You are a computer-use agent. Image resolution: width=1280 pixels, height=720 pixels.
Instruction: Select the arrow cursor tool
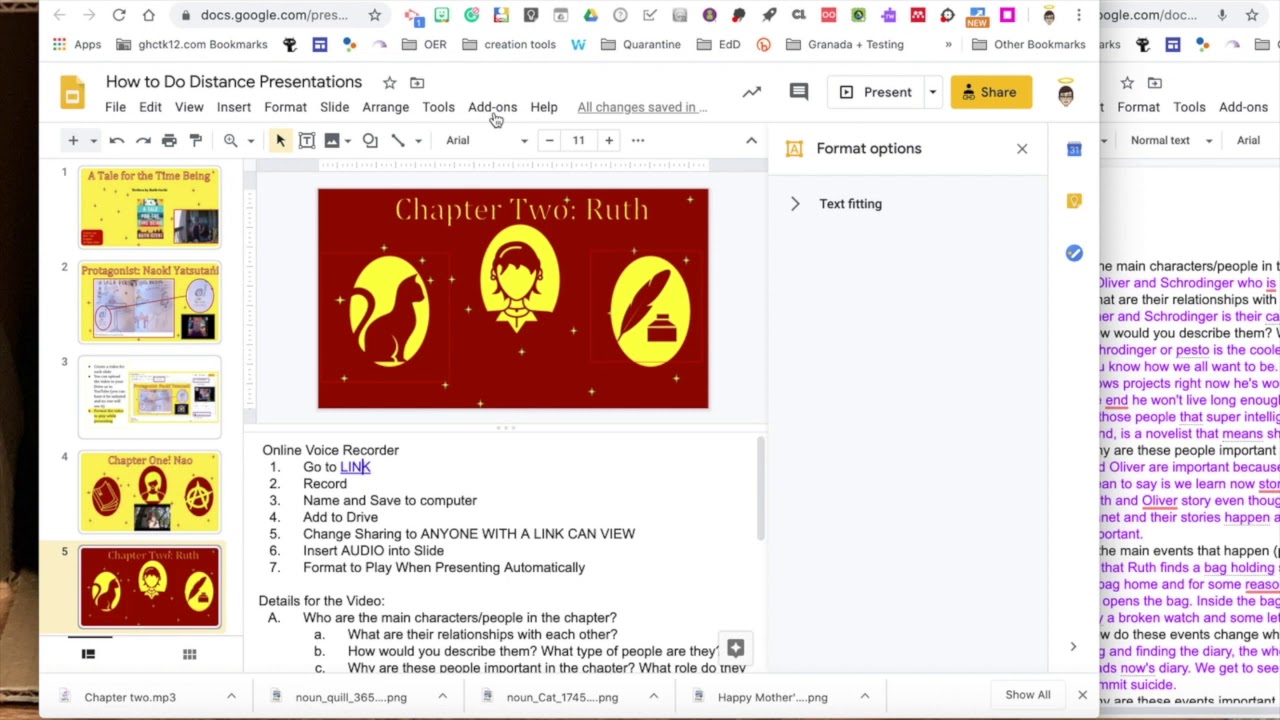(281, 141)
